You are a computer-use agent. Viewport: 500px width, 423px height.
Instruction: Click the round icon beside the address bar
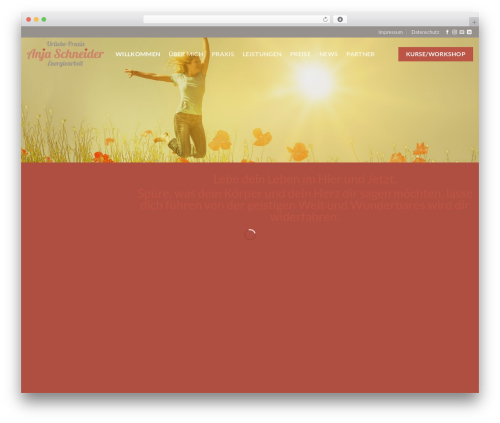[x=340, y=20]
